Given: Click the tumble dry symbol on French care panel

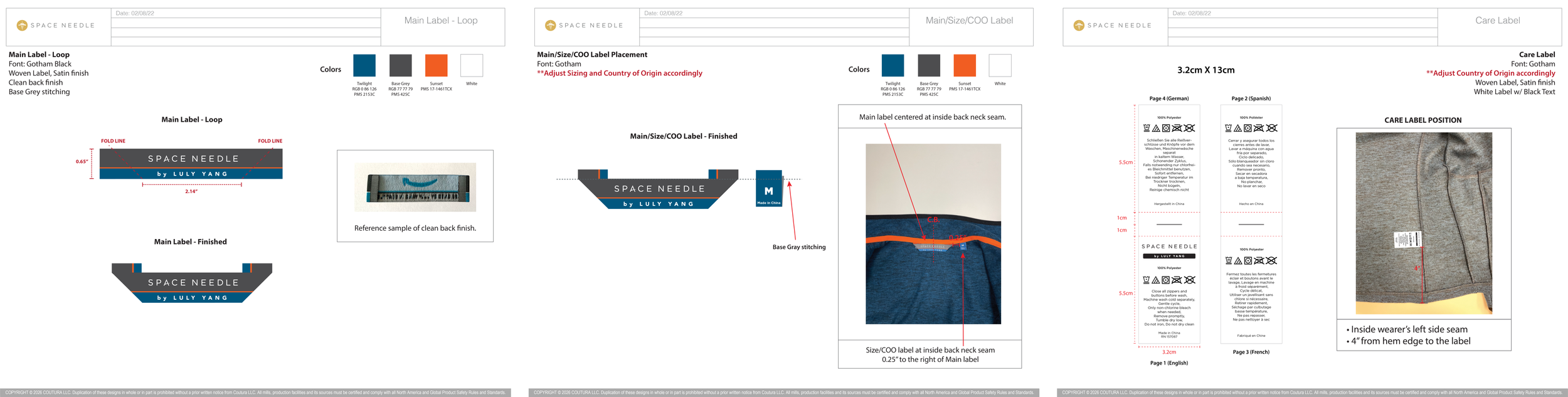Looking at the screenshot, I should click(1248, 261).
